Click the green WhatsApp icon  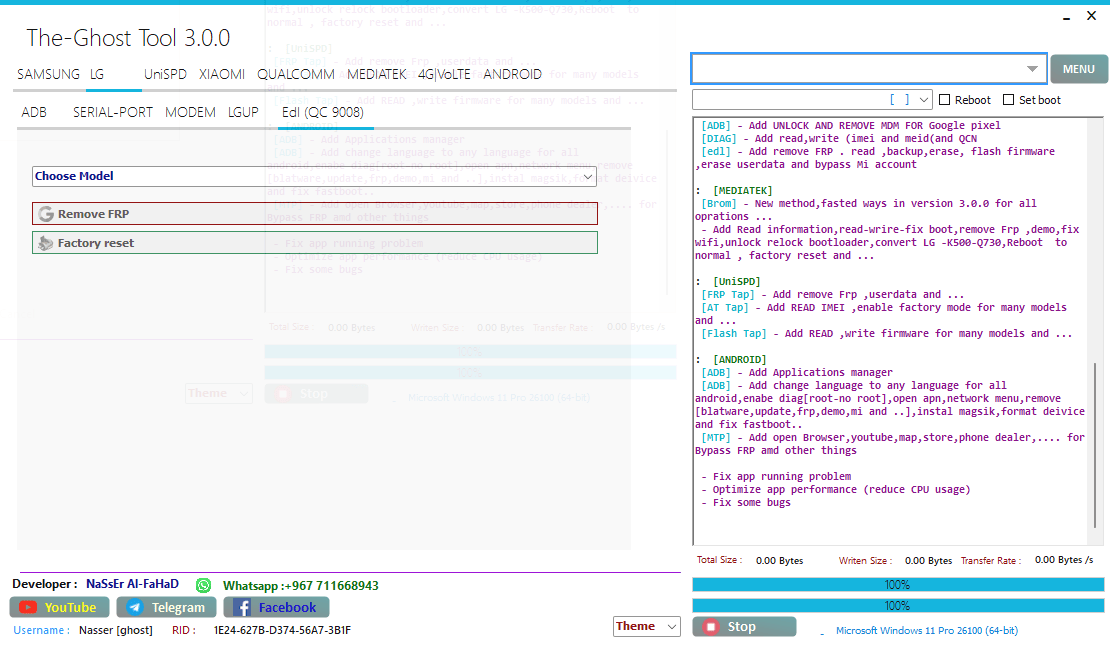[204, 585]
